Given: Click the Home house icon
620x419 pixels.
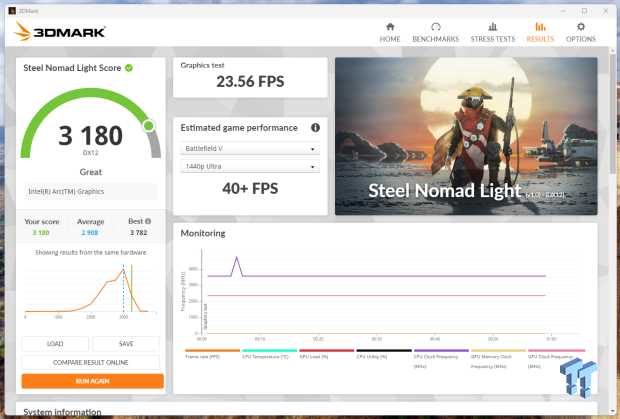Looking at the screenshot, I should pos(390,26).
